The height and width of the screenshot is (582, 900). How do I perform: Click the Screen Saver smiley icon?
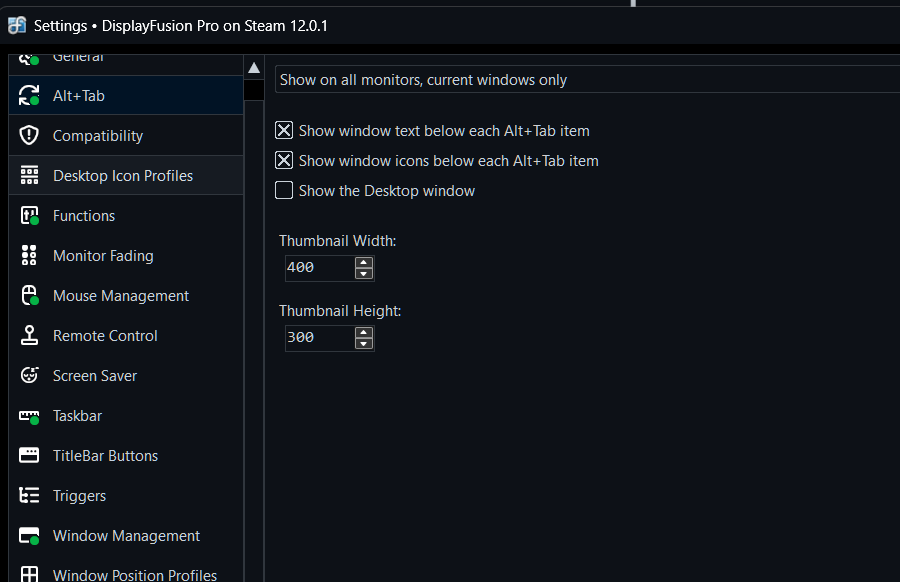click(30, 376)
